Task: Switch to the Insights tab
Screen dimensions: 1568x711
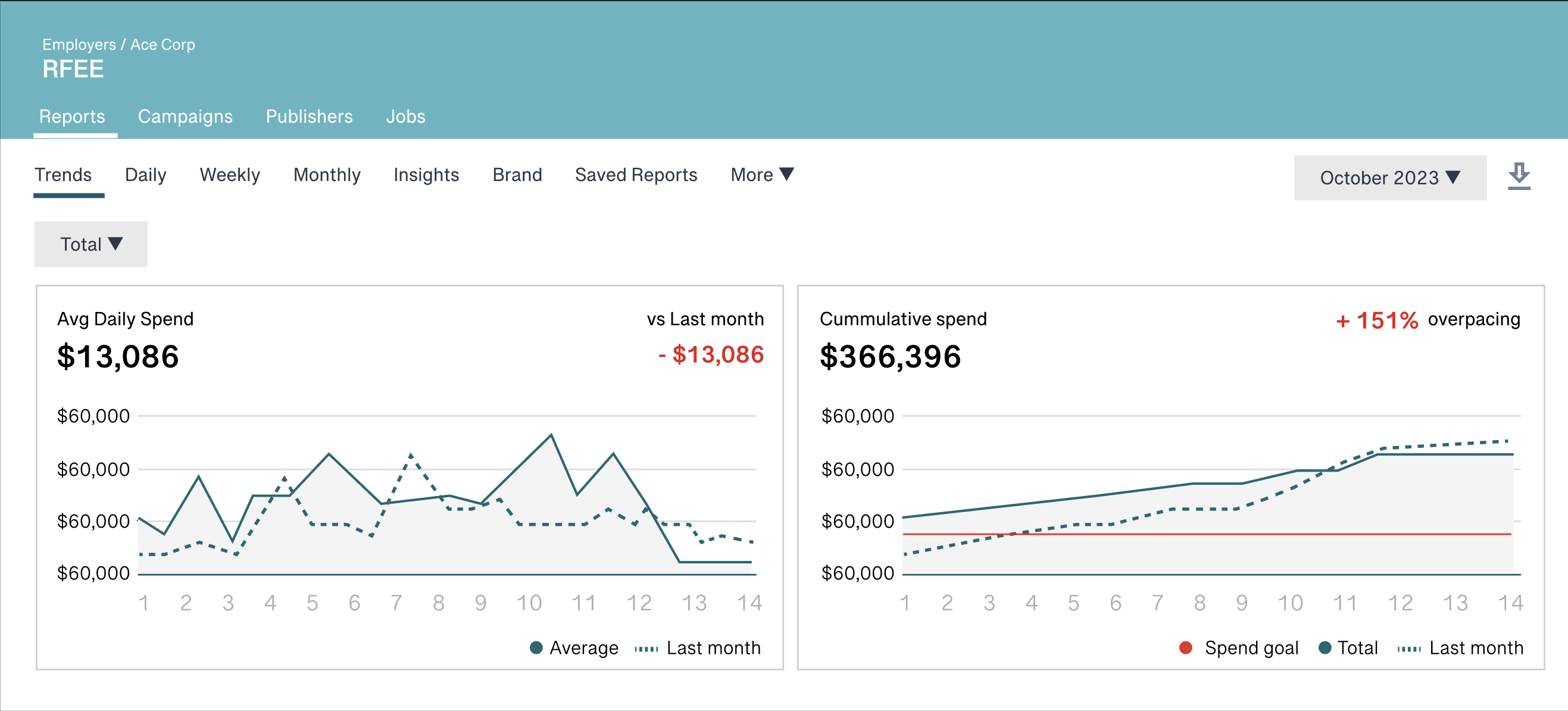Action: [x=426, y=174]
